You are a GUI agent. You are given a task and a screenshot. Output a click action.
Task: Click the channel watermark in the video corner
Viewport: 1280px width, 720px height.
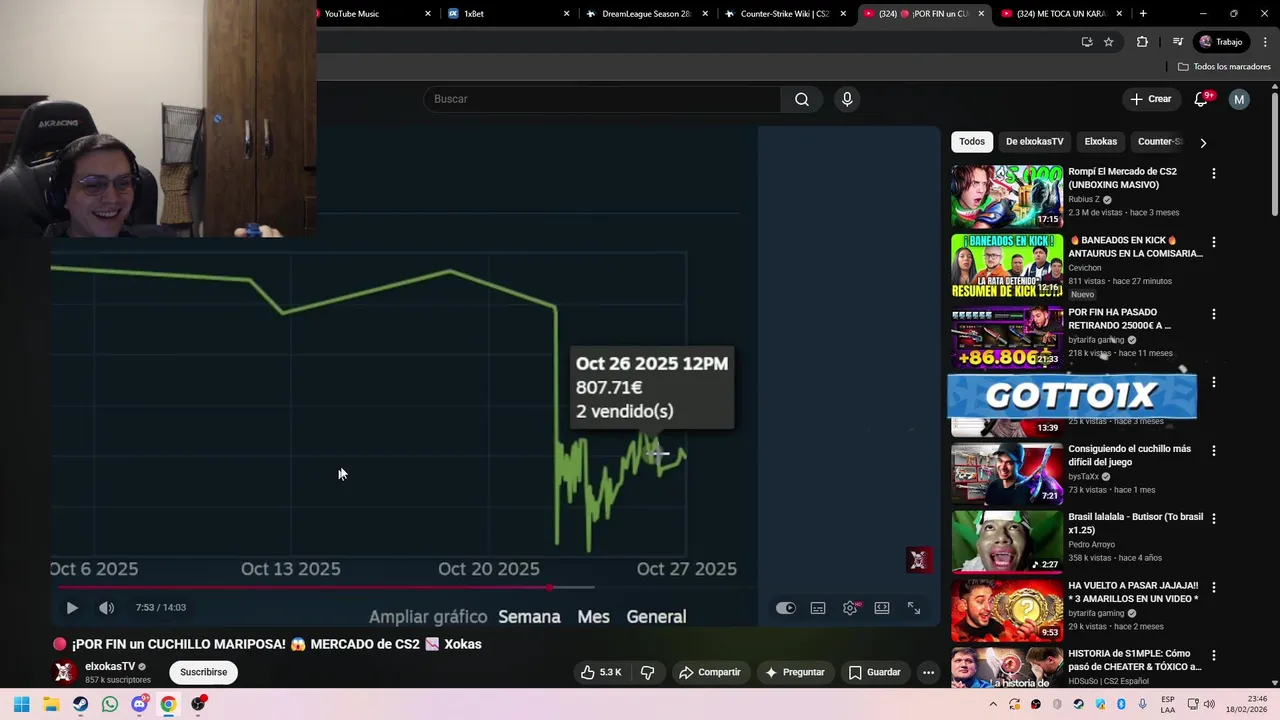pyautogui.click(x=918, y=560)
